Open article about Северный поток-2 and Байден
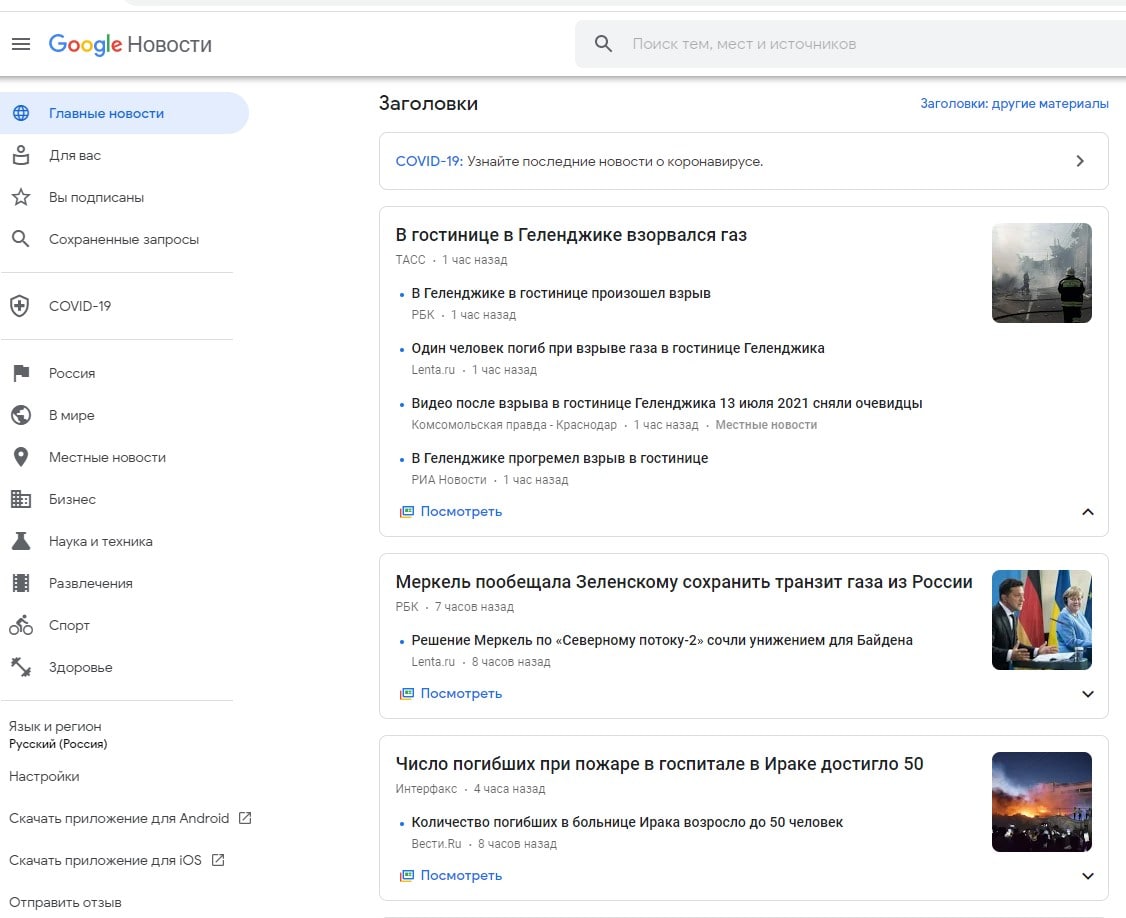The image size is (1126, 918). tap(661, 640)
